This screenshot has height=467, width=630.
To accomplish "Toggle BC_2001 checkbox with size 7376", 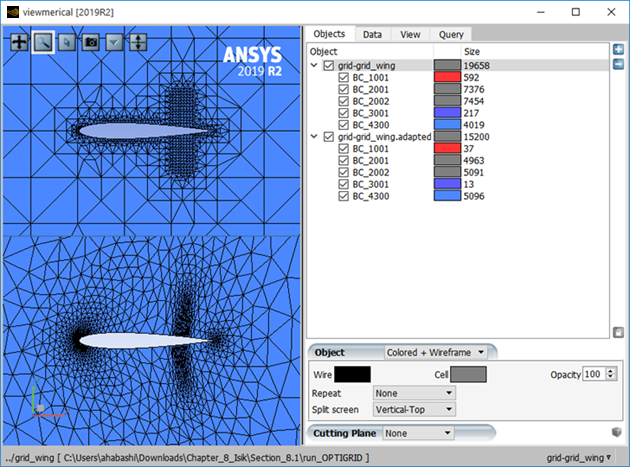I will (344, 89).
